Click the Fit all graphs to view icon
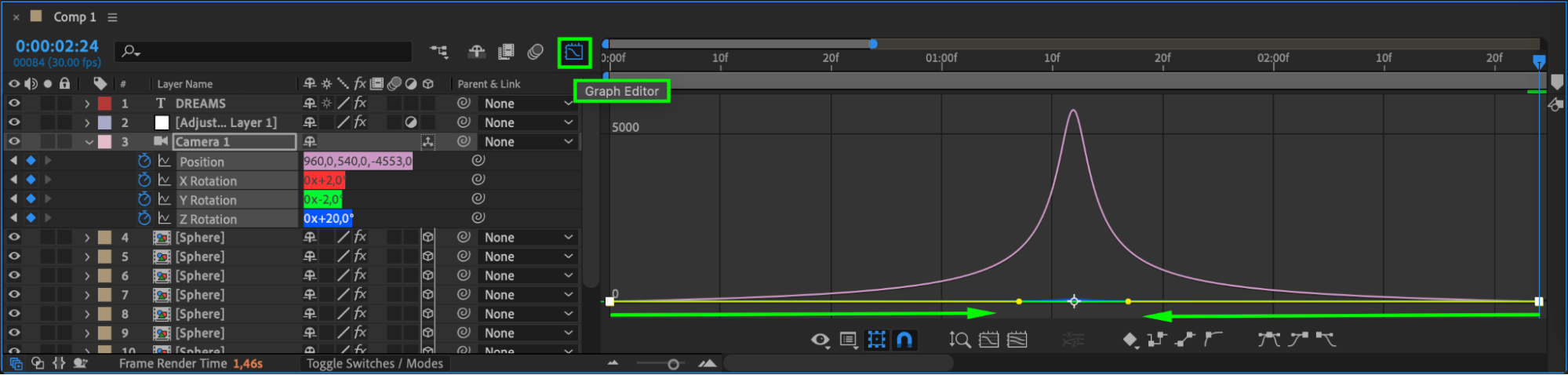1568x375 pixels. click(1017, 340)
